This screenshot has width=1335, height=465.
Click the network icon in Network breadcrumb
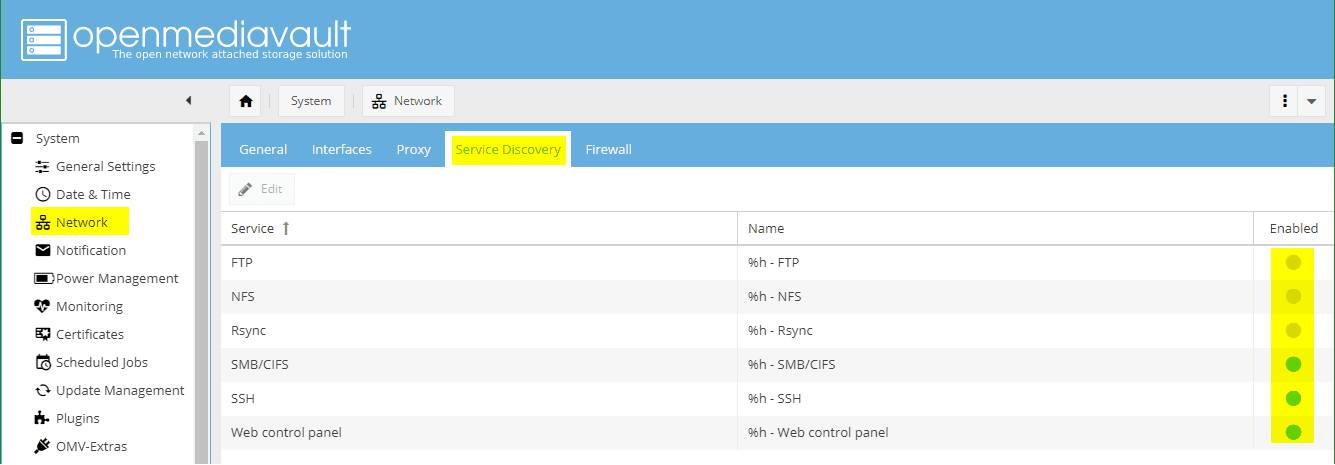point(378,101)
